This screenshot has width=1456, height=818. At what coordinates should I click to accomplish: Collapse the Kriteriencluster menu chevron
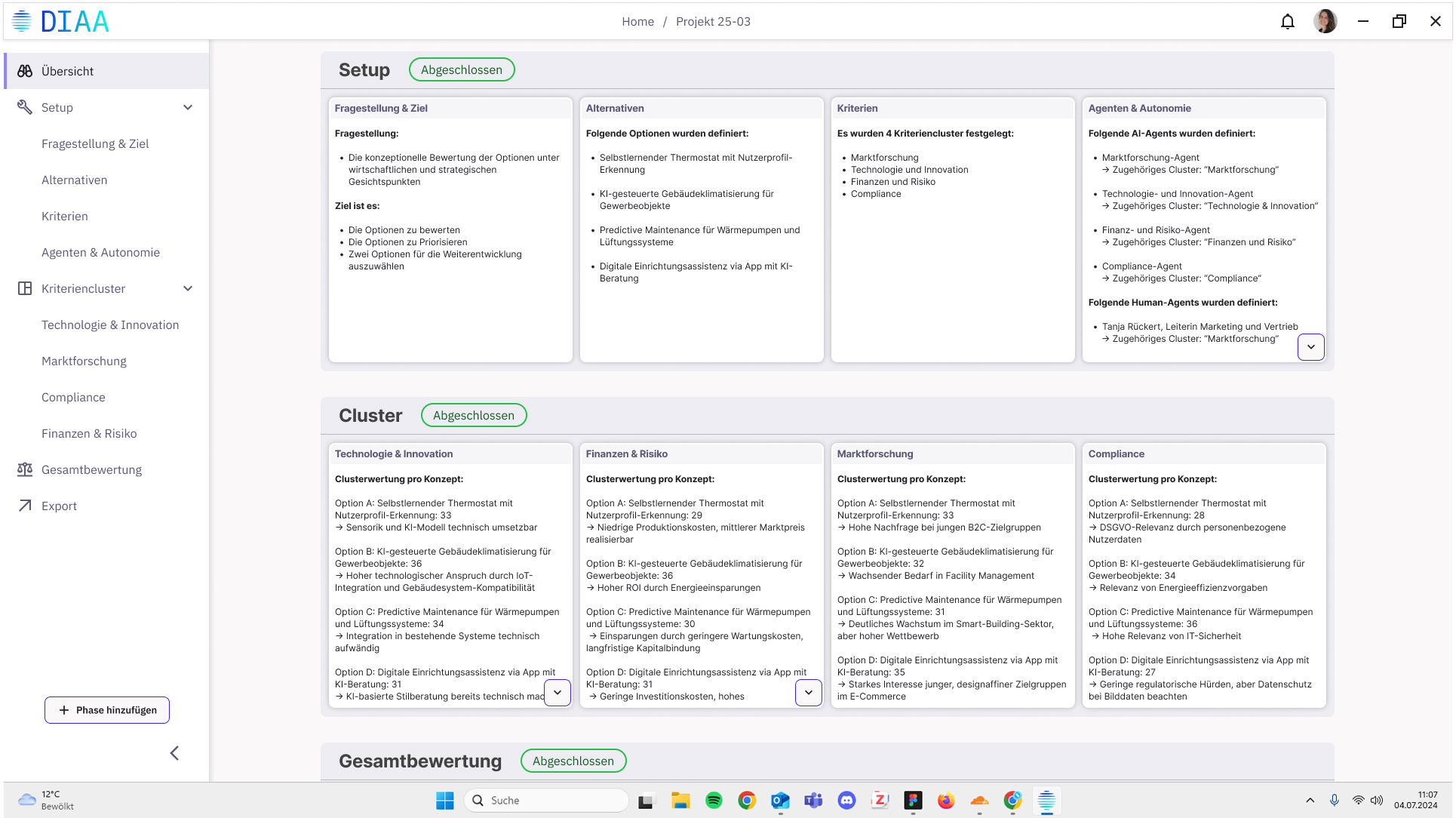click(x=188, y=288)
